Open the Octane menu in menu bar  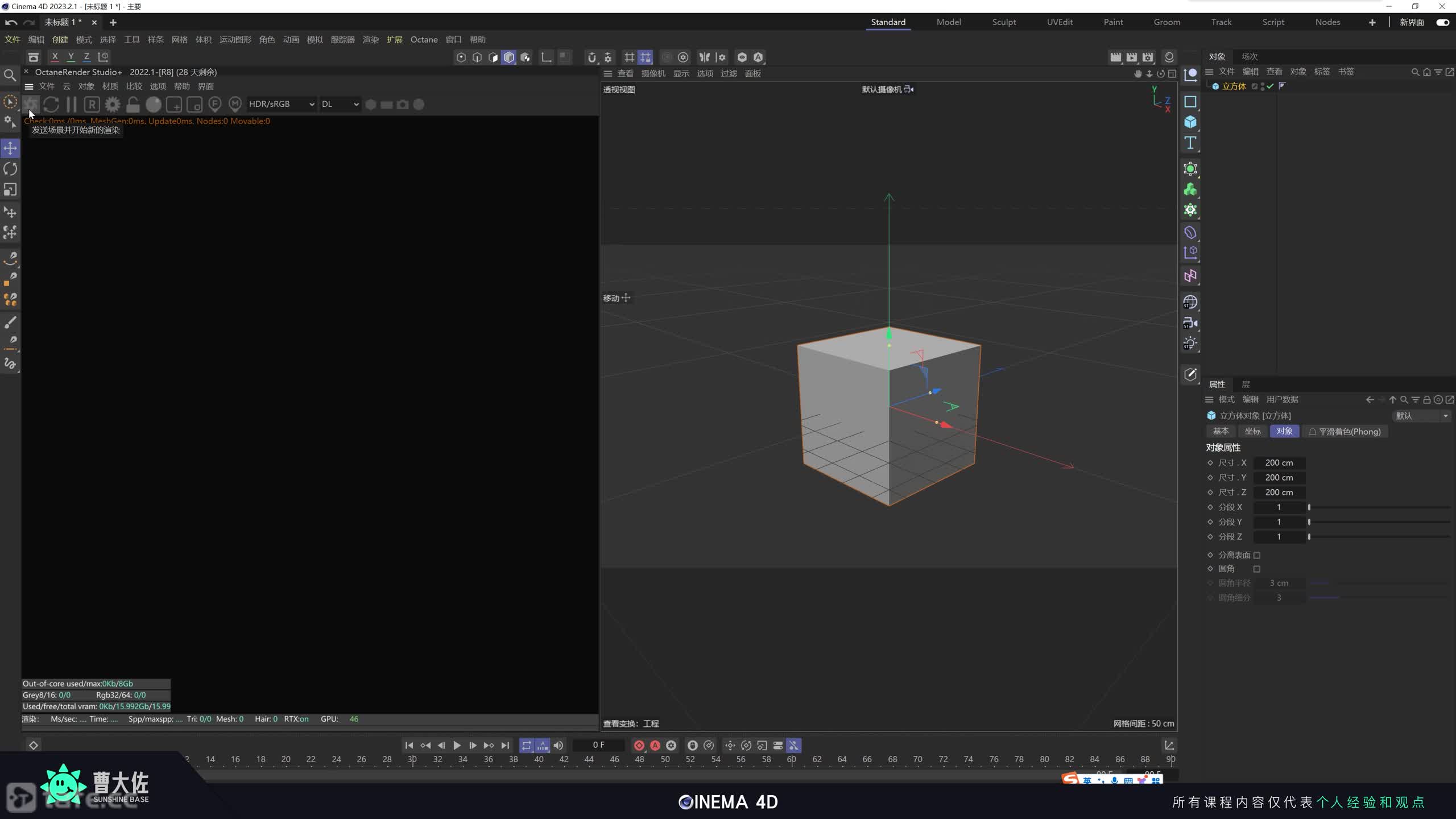(x=424, y=40)
